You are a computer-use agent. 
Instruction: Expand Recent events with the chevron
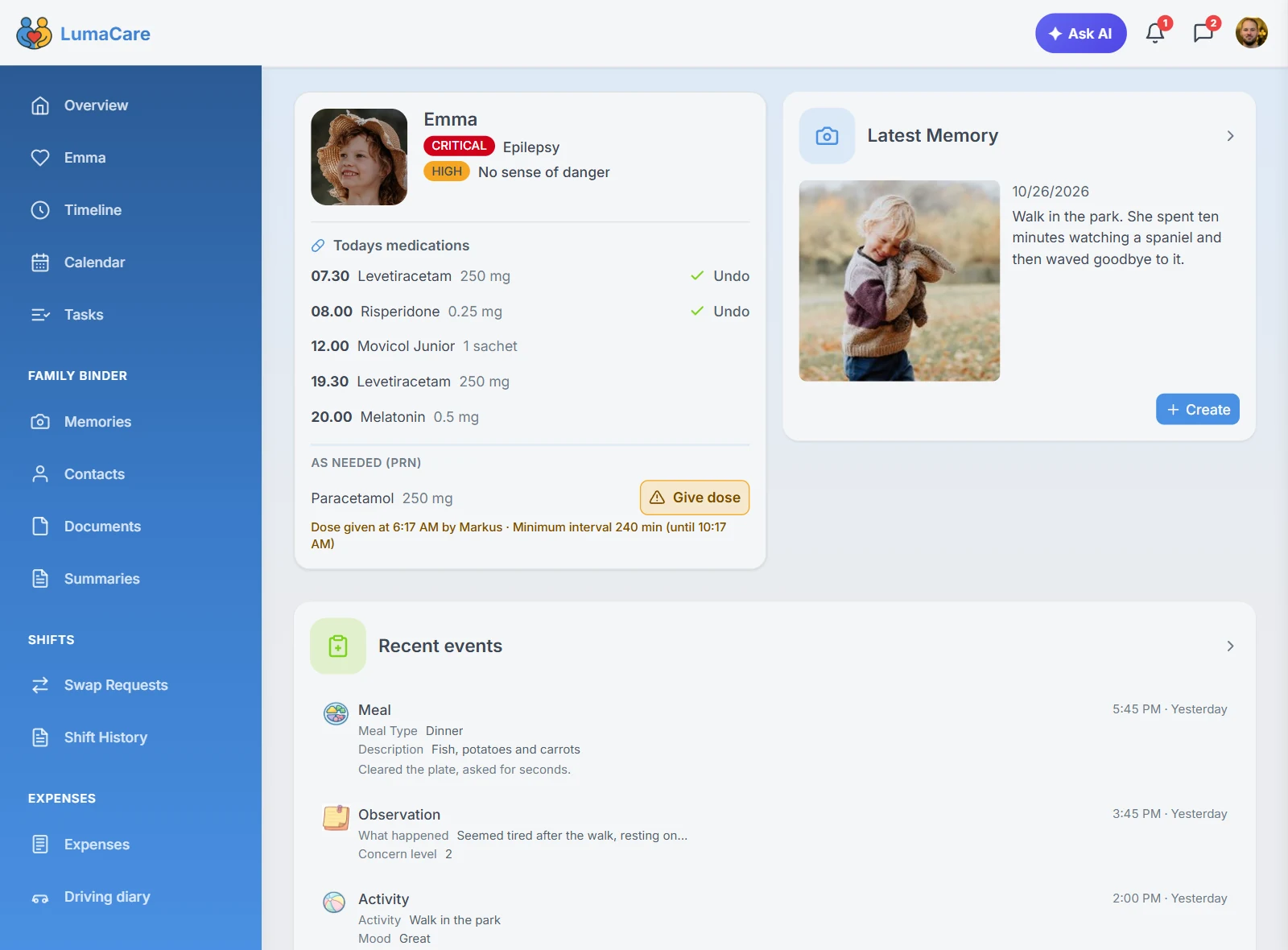pyautogui.click(x=1230, y=646)
